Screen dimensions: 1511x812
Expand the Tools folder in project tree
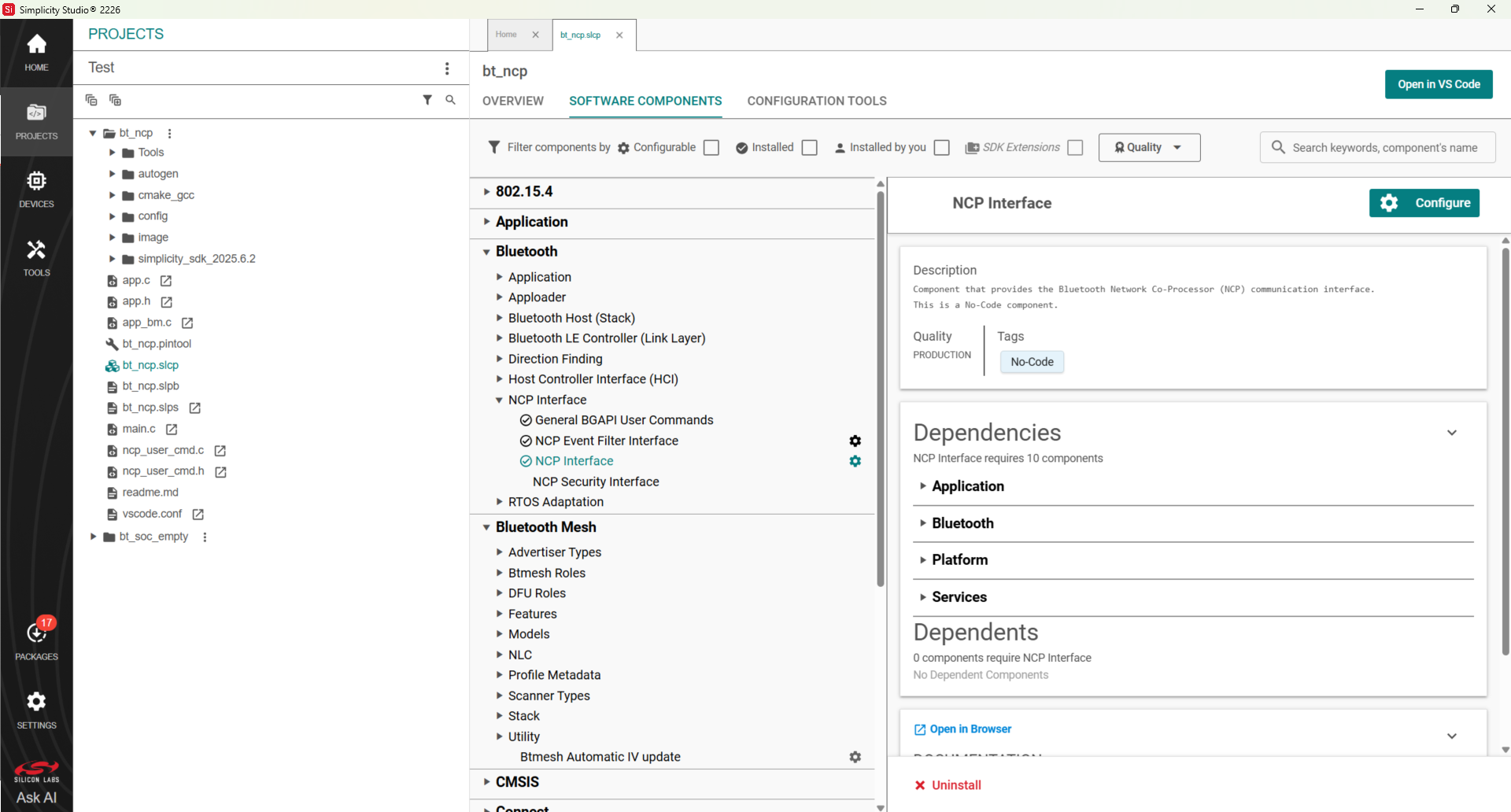(x=112, y=153)
